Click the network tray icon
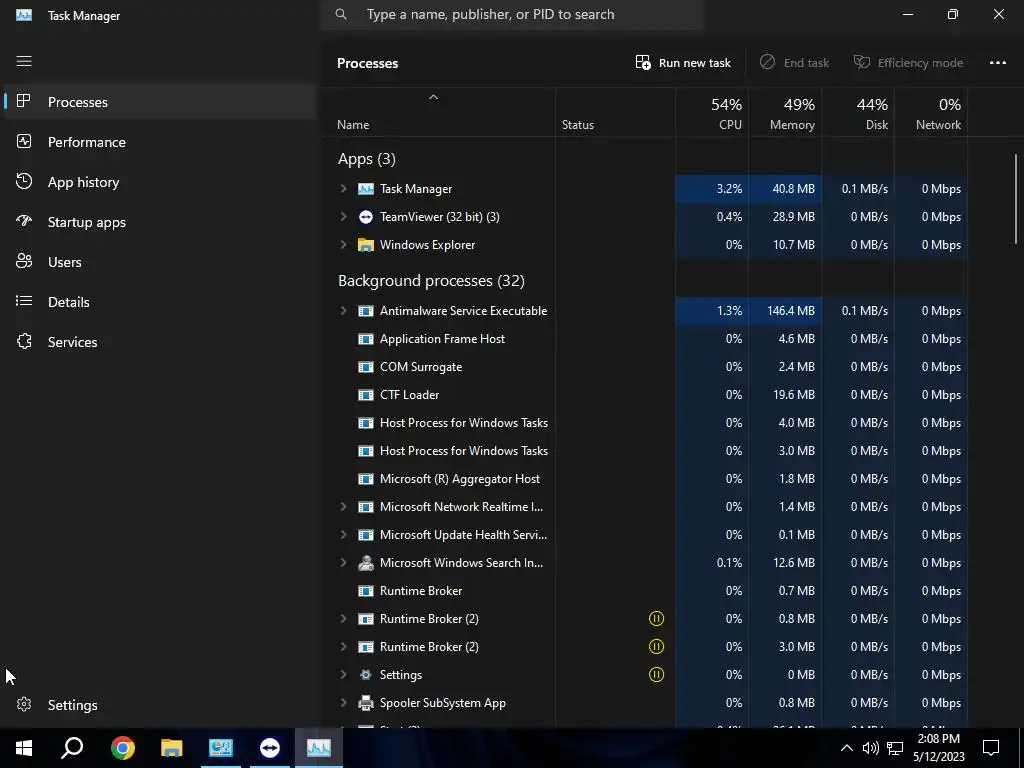Image resolution: width=1024 pixels, height=768 pixels. click(895, 748)
